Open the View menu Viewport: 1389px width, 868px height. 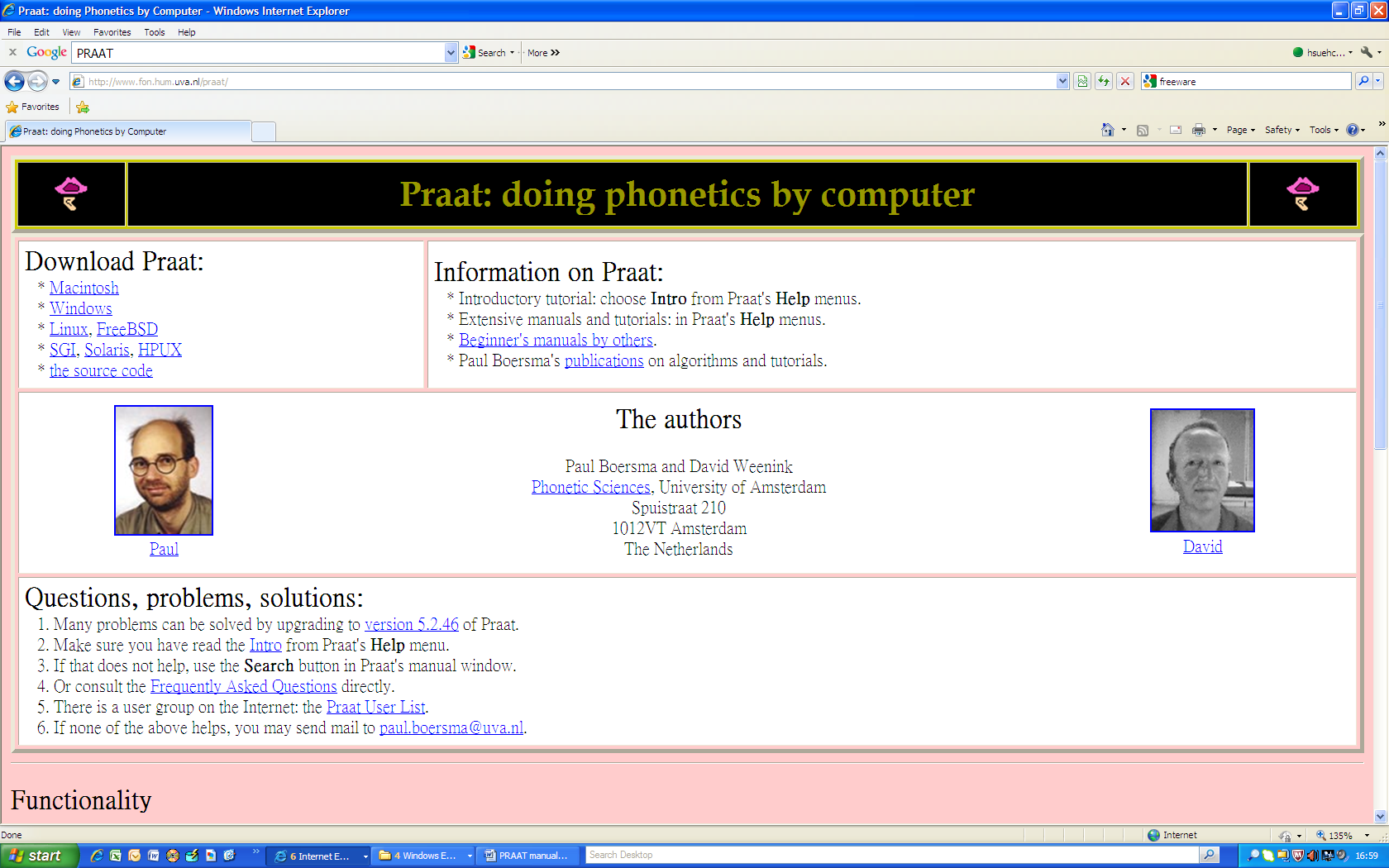[71, 32]
